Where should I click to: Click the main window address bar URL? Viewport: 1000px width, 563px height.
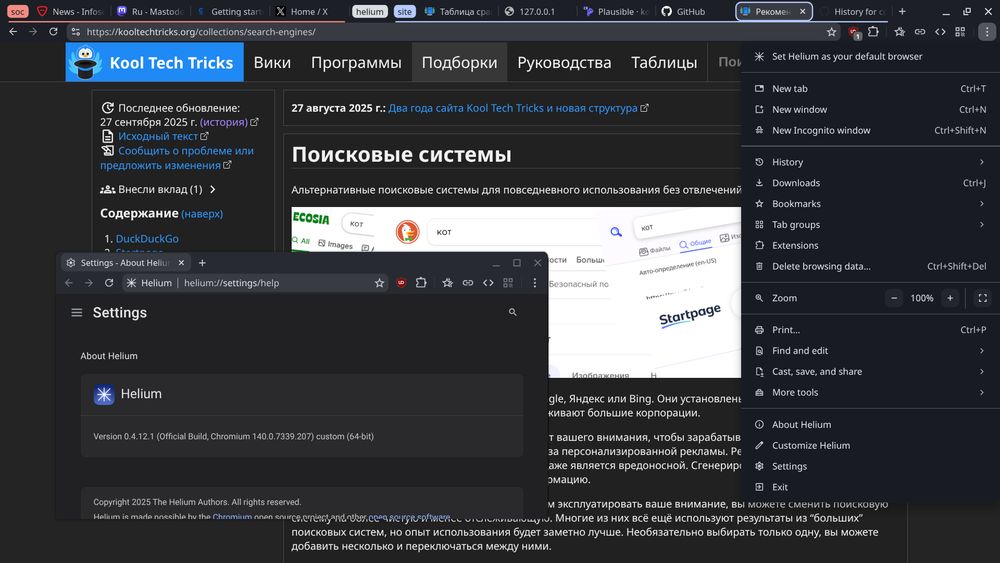coord(201,31)
